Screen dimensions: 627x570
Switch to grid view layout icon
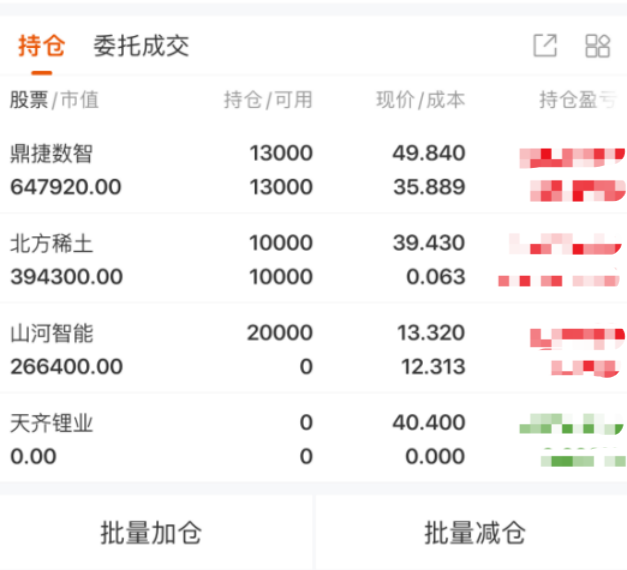(x=597, y=46)
